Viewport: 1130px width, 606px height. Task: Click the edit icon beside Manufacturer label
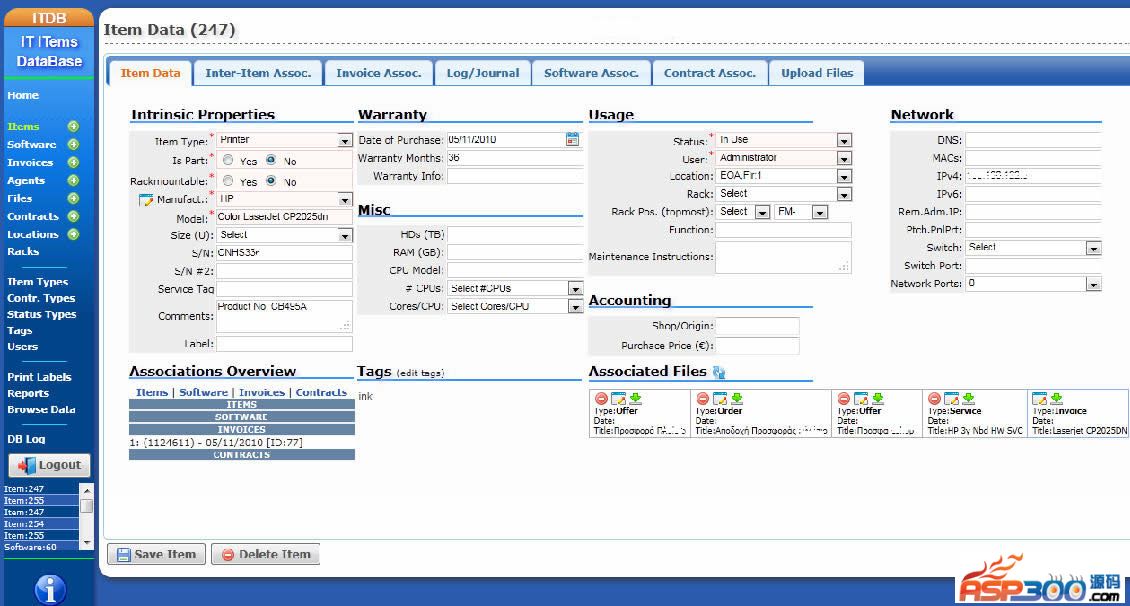tap(145, 200)
